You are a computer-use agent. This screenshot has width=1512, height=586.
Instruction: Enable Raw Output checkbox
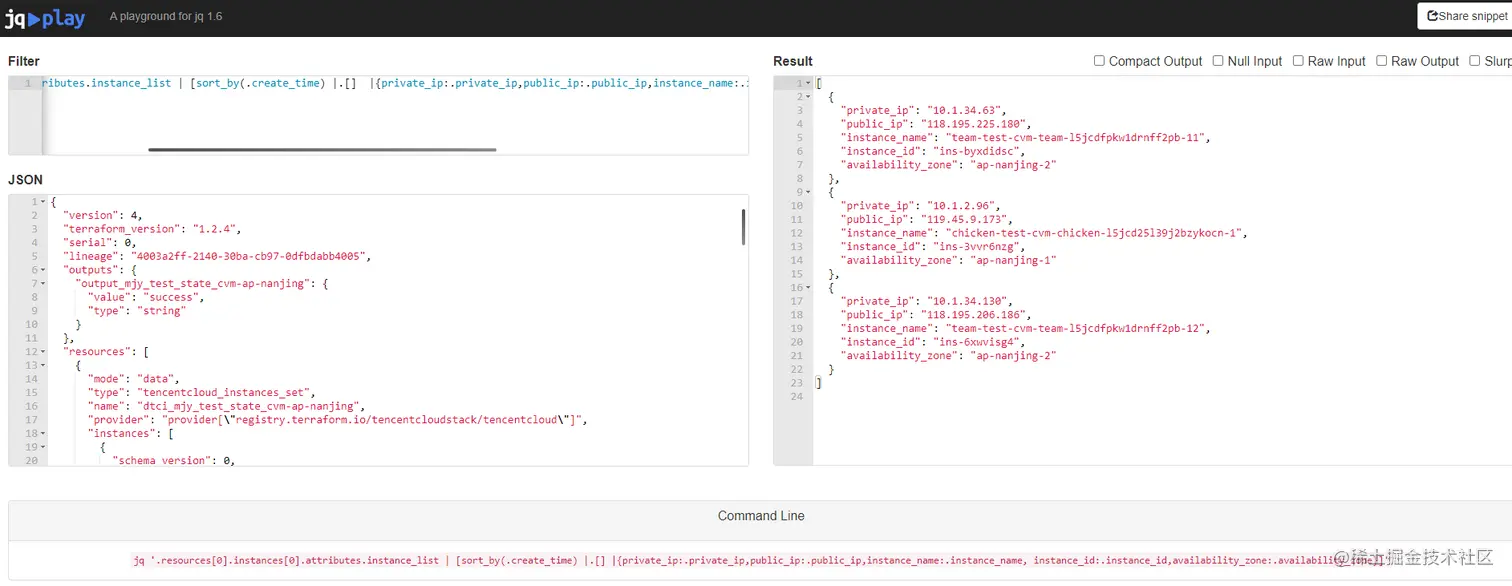coord(1381,61)
